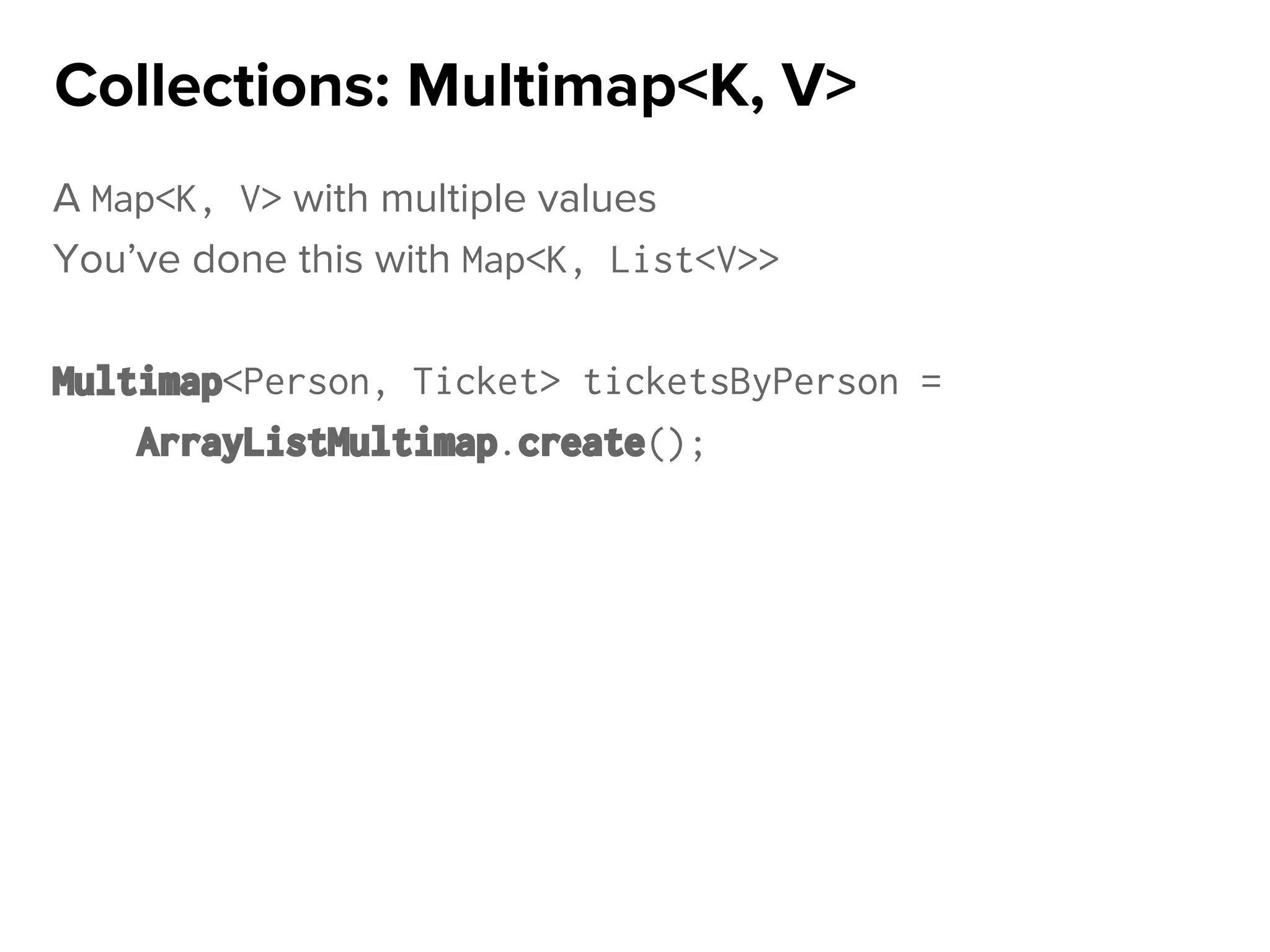Click the "Map<K, V>" code in first bullet

click(186, 200)
